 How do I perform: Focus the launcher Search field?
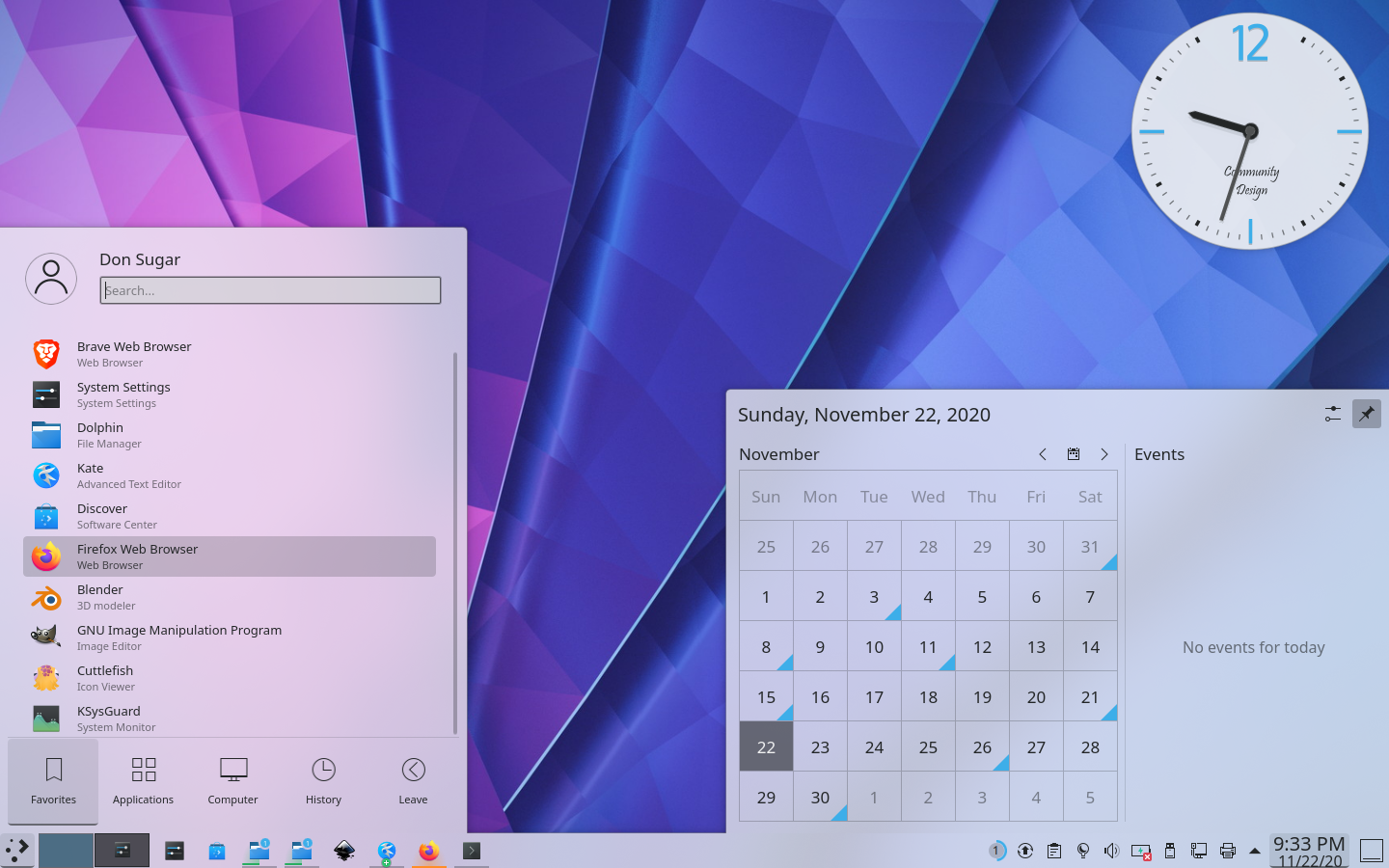point(270,290)
